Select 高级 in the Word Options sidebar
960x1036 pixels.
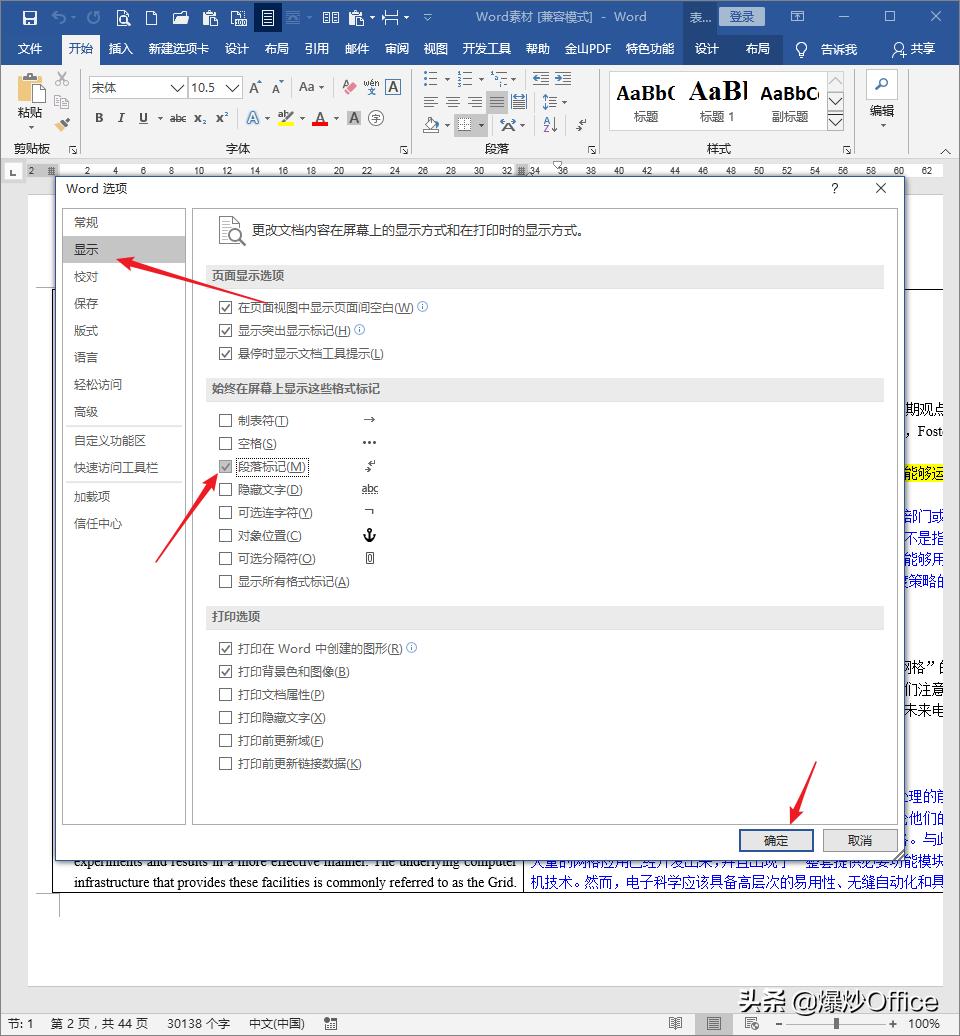(x=87, y=411)
